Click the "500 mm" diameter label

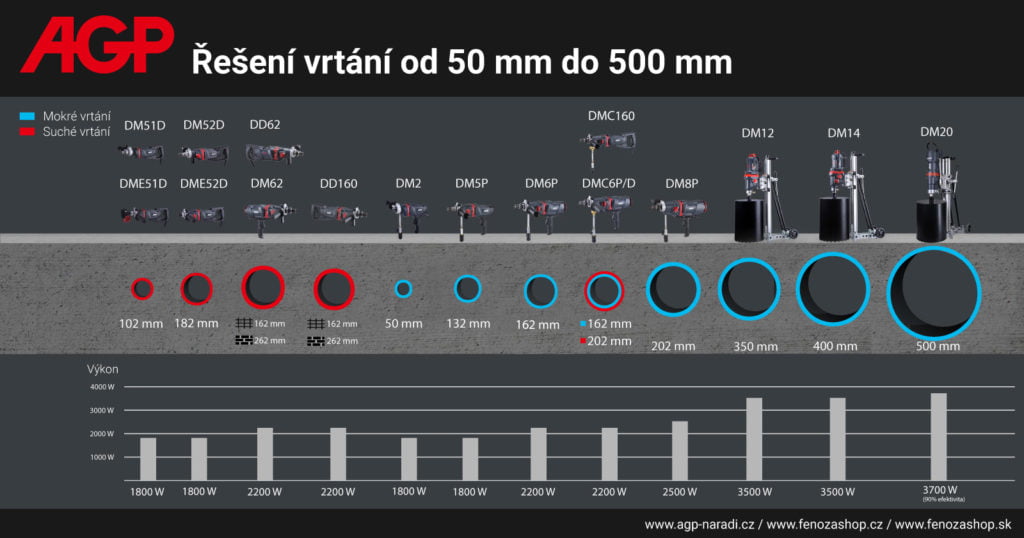pos(938,346)
